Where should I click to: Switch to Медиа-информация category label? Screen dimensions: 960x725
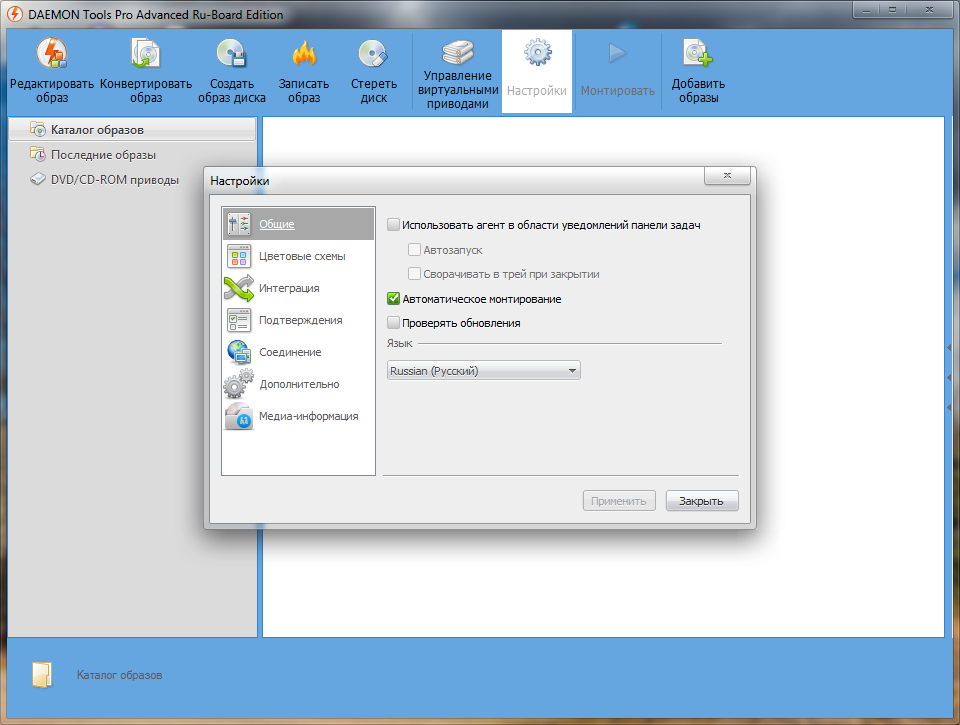tap(309, 416)
